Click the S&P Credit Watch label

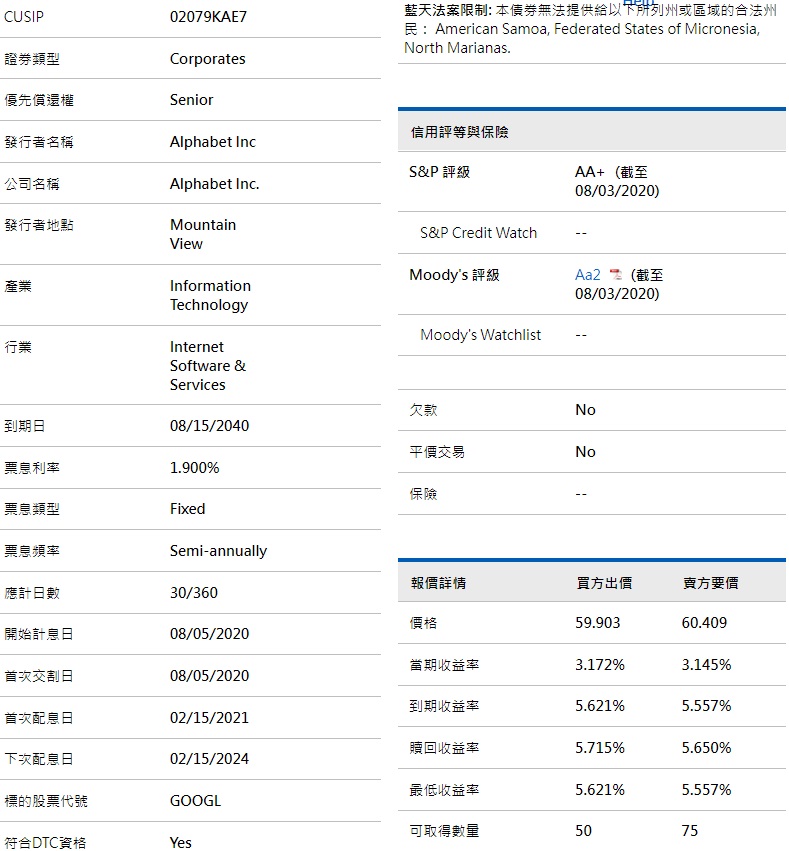pos(478,233)
